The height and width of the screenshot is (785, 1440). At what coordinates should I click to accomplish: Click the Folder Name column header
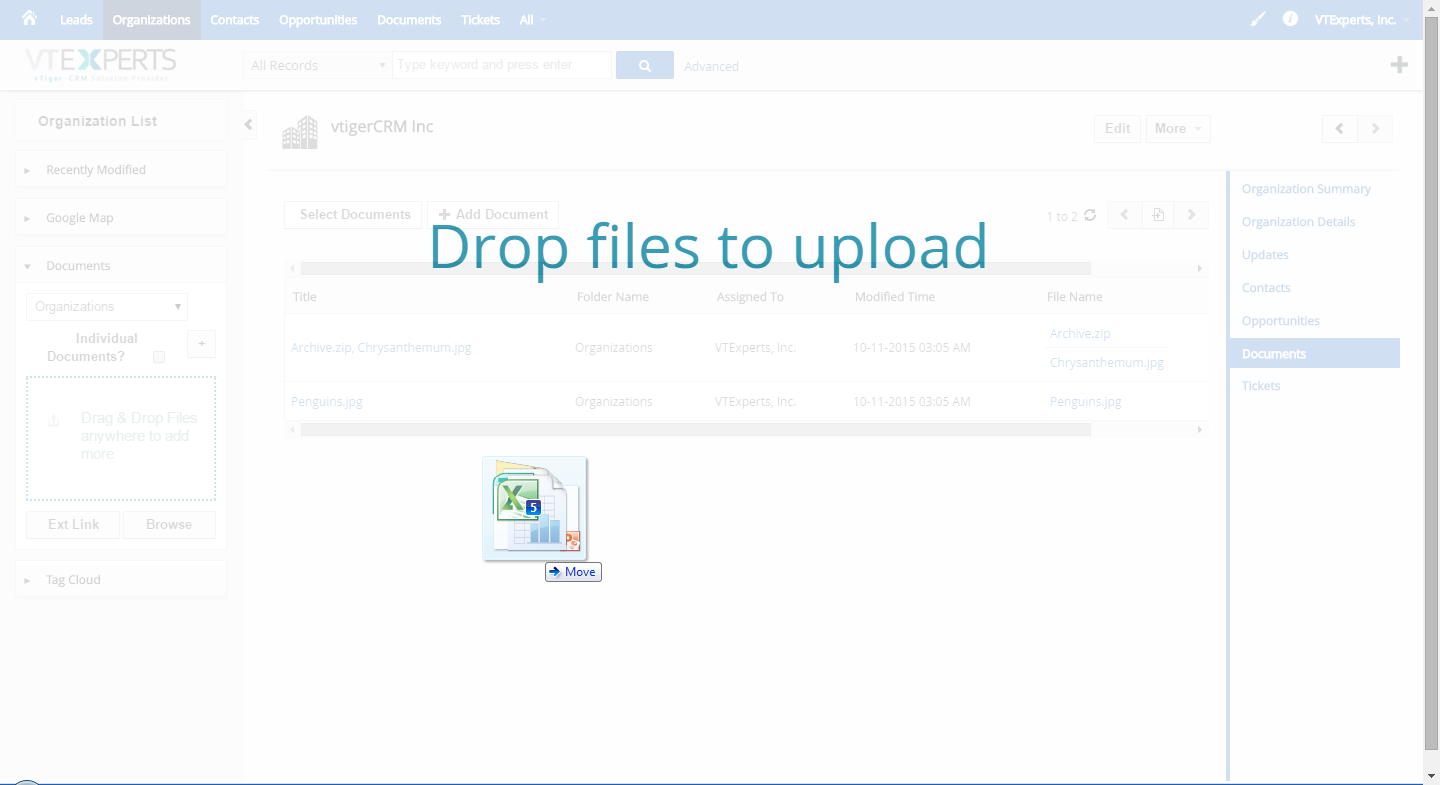click(x=613, y=297)
